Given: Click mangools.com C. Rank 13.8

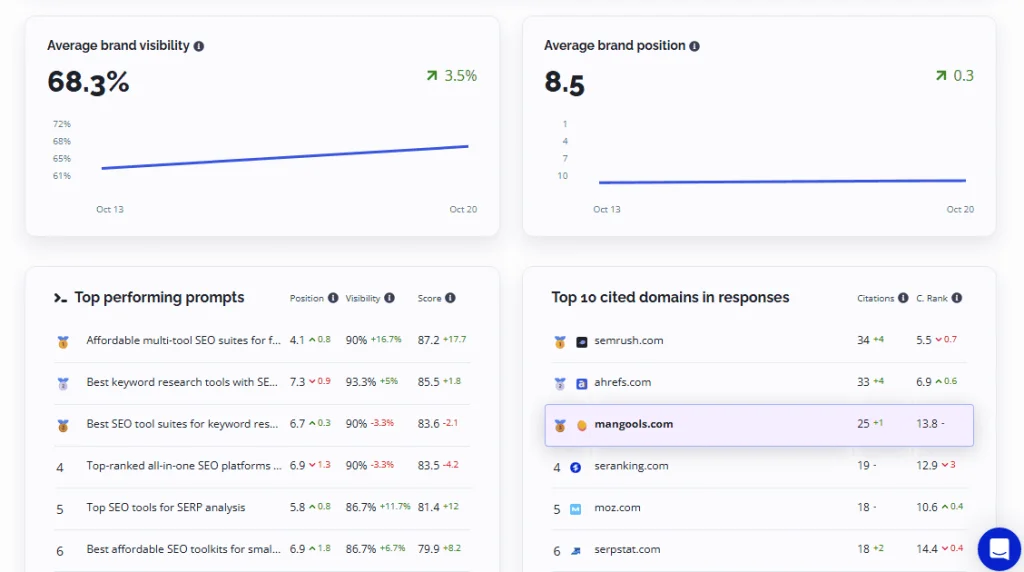Looking at the screenshot, I should (927, 424).
